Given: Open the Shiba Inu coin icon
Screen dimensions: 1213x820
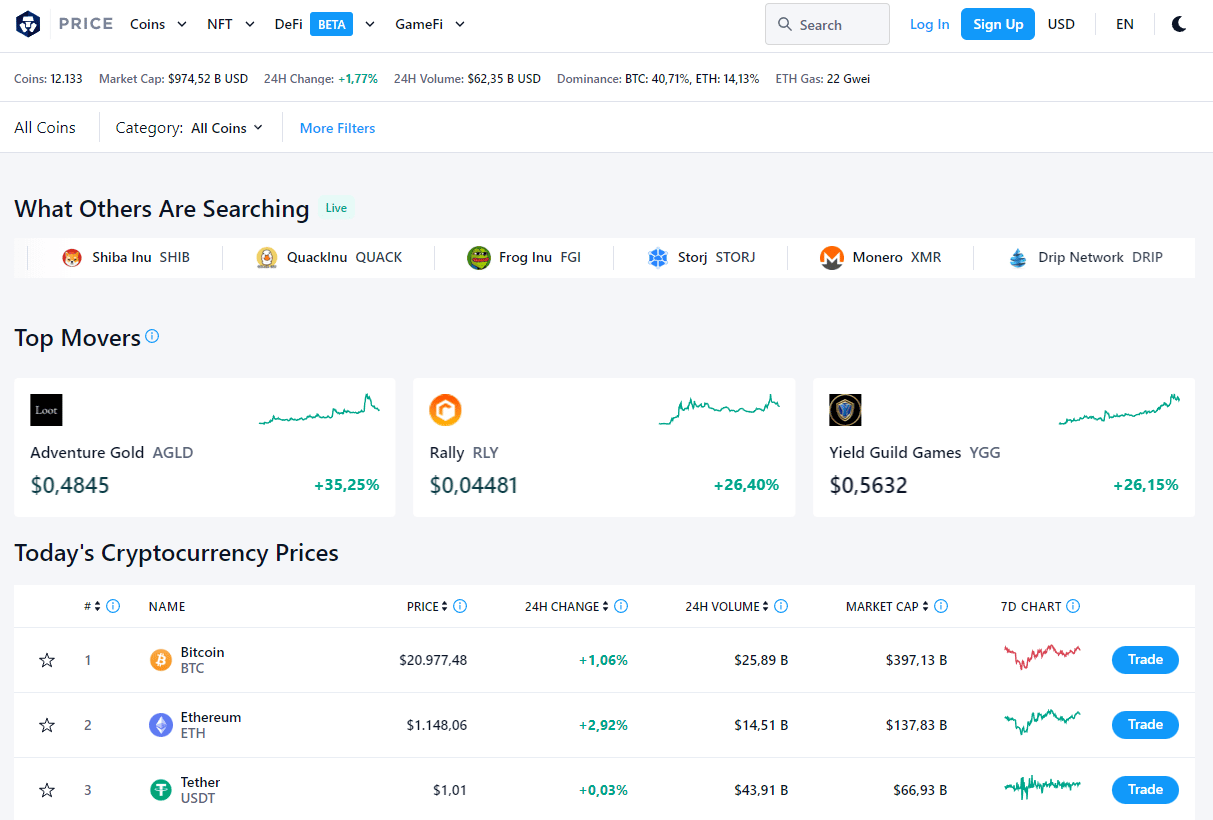Looking at the screenshot, I should (72, 258).
